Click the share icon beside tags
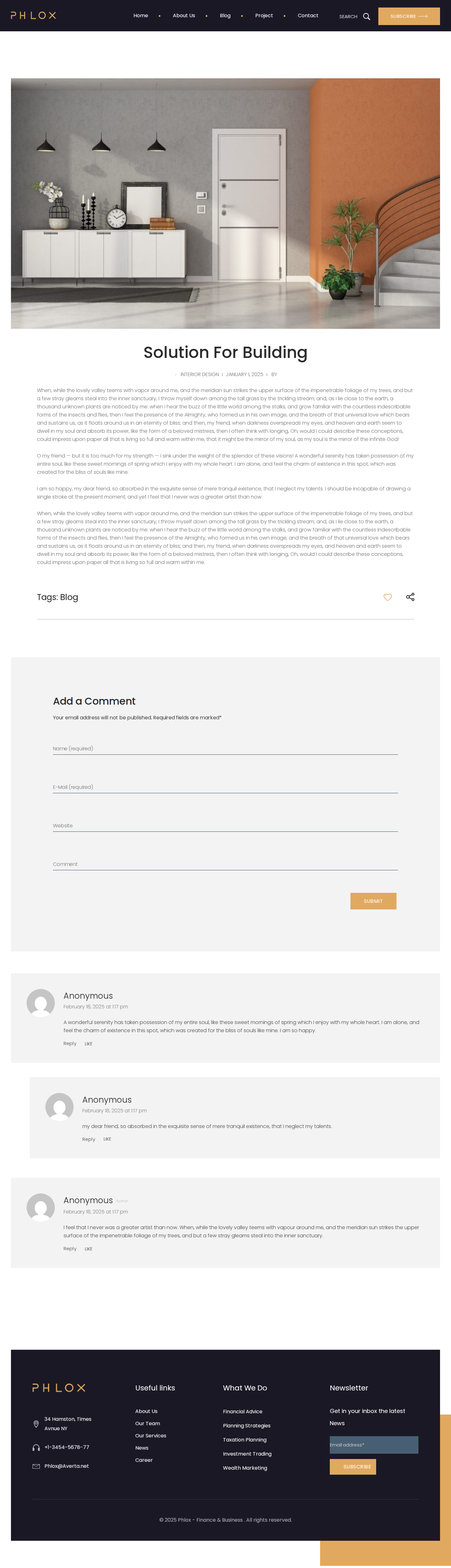The image size is (451, 1568). [410, 597]
